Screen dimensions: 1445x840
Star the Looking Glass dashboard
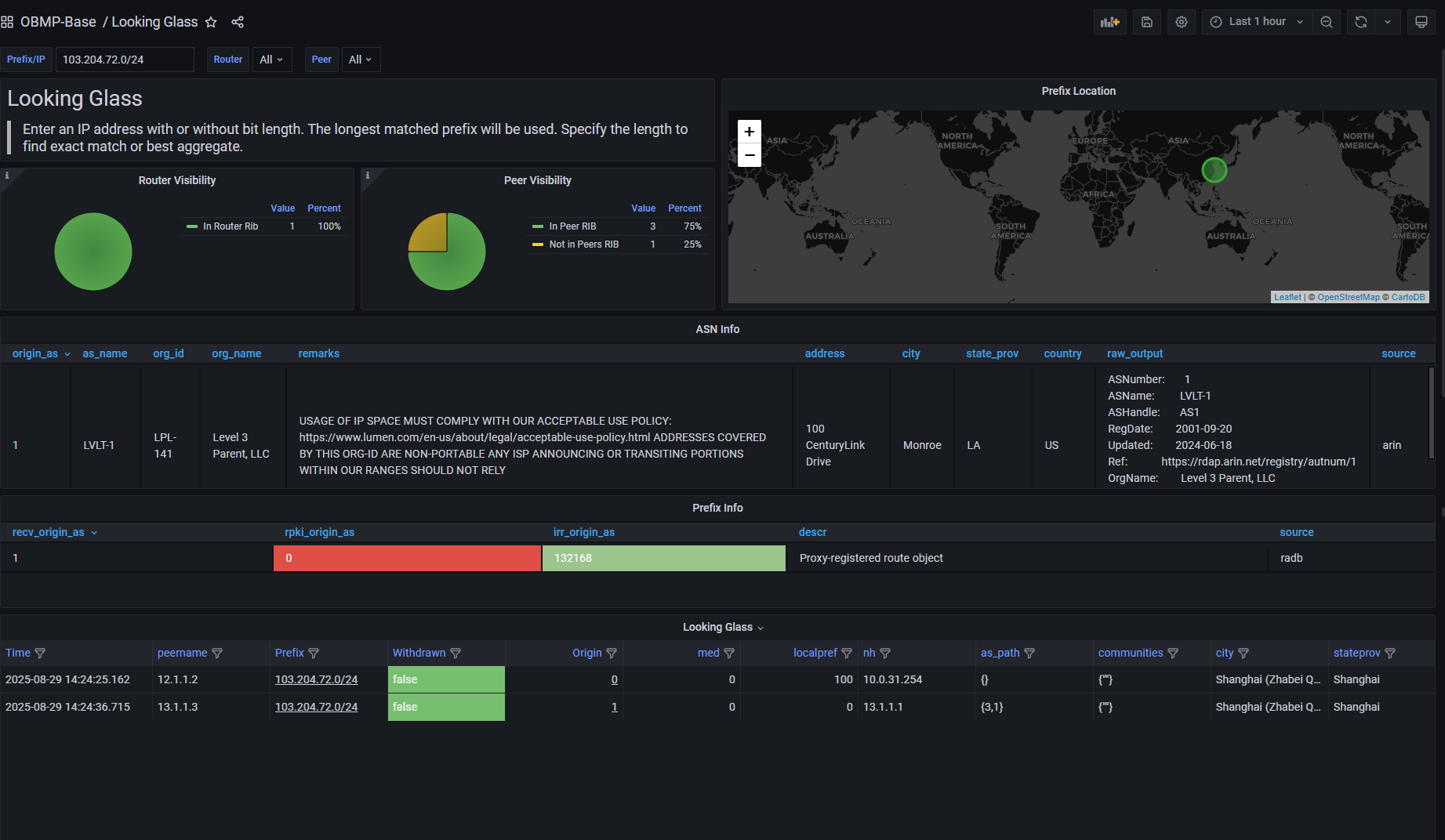click(x=211, y=22)
